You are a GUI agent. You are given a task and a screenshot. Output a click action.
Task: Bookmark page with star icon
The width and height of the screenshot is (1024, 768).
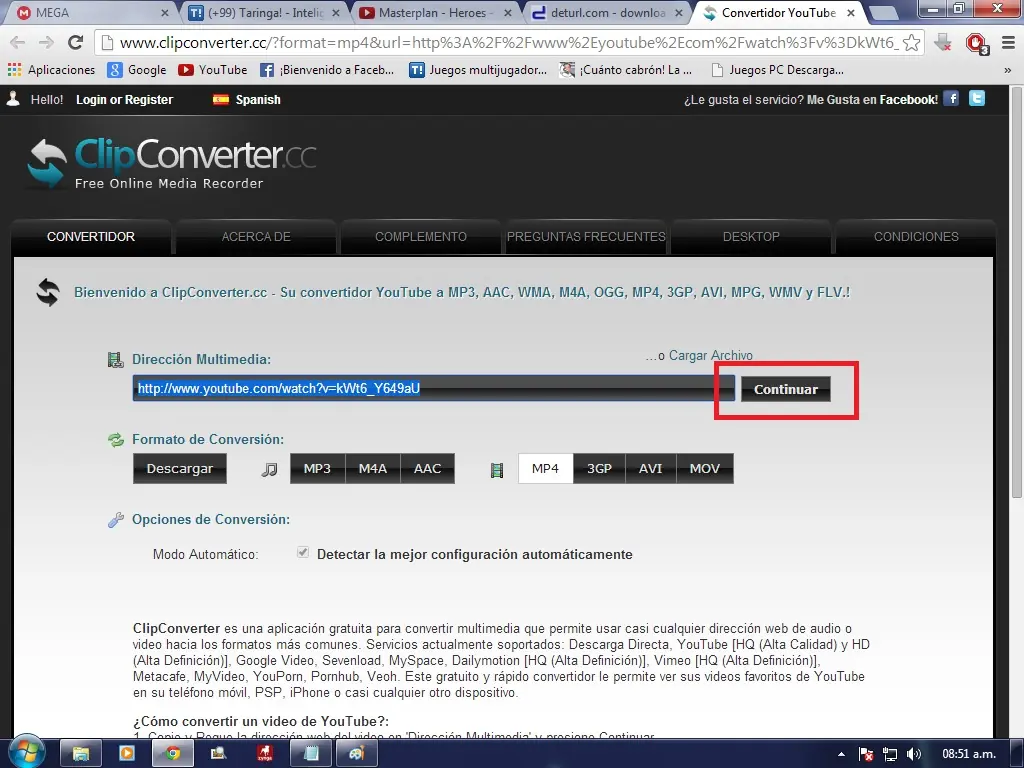tap(912, 42)
